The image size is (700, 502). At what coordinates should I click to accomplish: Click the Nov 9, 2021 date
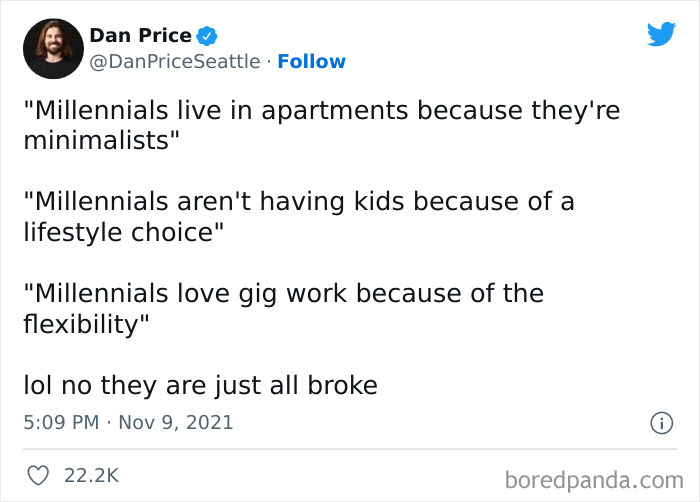click(x=177, y=422)
